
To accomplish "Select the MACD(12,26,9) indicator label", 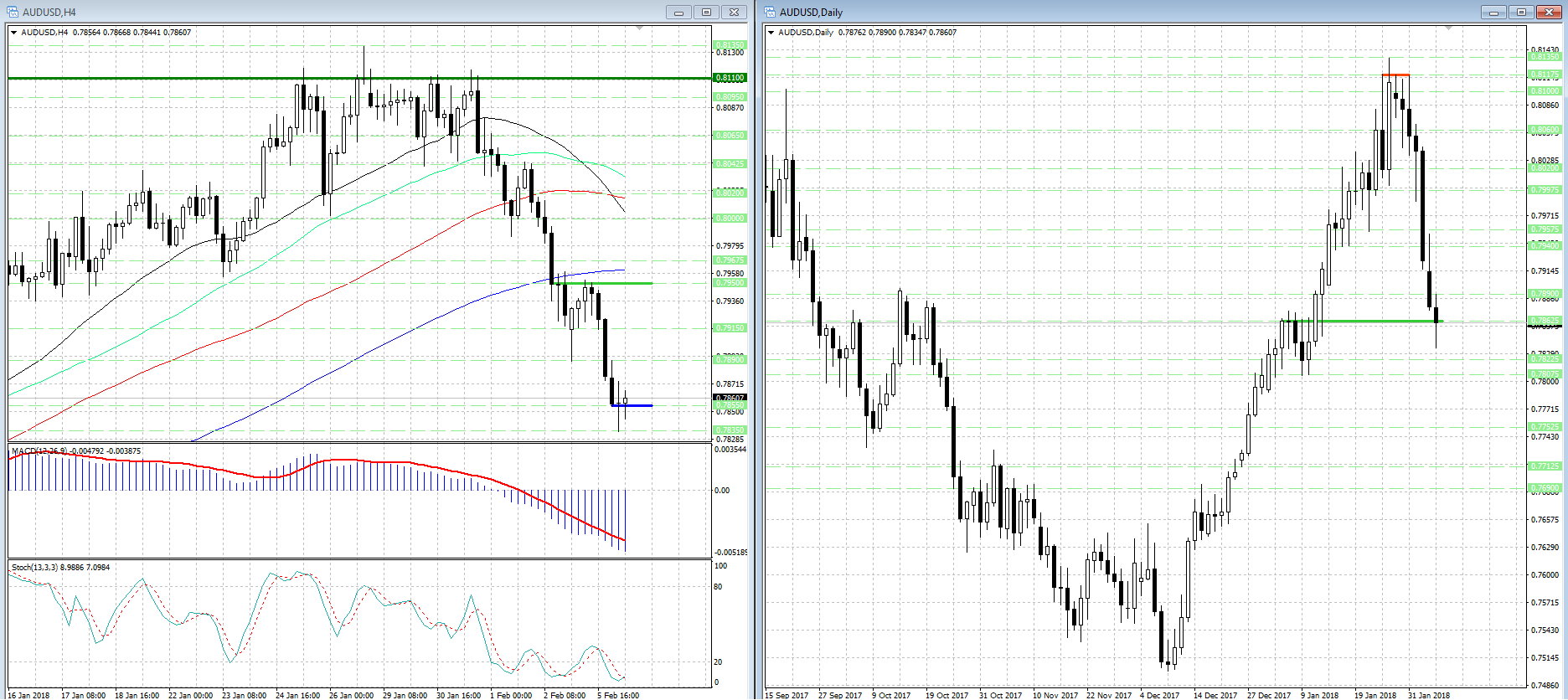I will [75, 451].
